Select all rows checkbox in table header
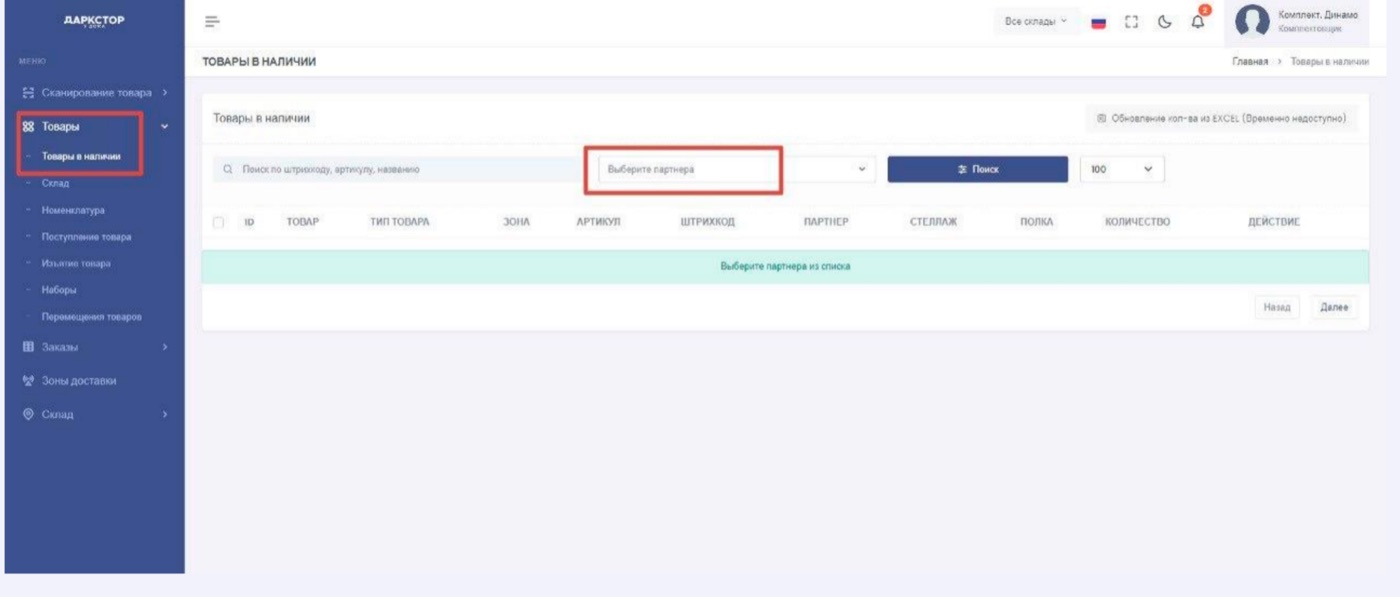Viewport: 1400px width, 597px height. (x=218, y=222)
